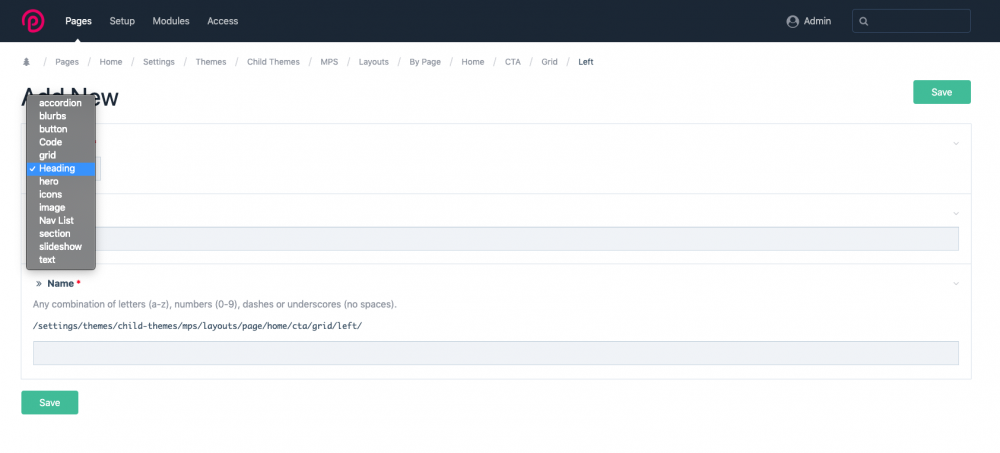Click the top Save button
The height and width of the screenshot is (453, 1000).
pyautogui.click(x=942, y=92)
